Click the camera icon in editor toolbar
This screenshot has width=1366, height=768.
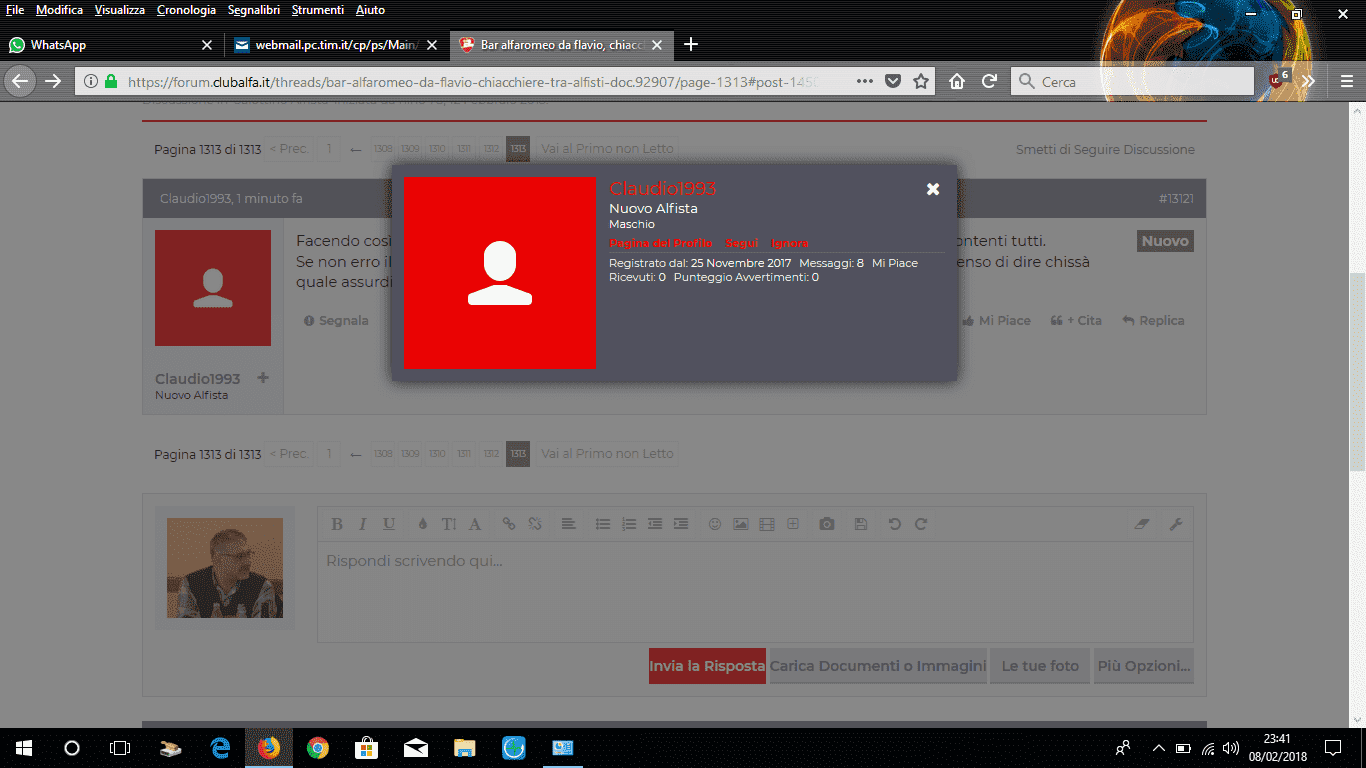(x=827, y=524)
